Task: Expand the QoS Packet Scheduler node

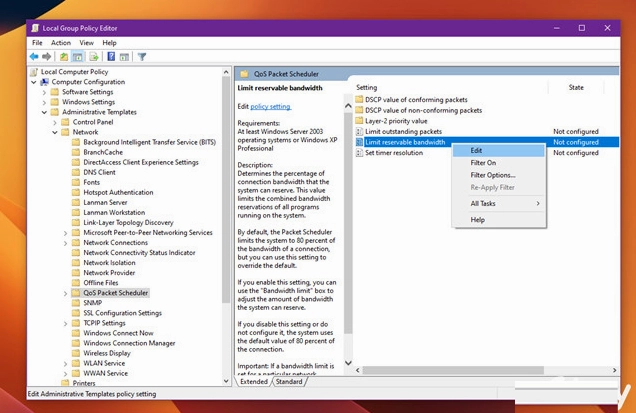Action: click(x=65, y=293)
